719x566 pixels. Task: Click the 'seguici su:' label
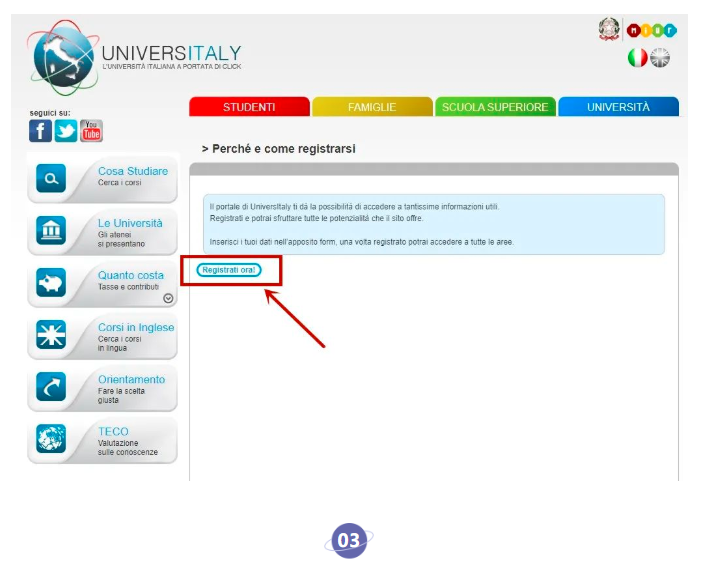pyautogui.click(x=50, y=113)
